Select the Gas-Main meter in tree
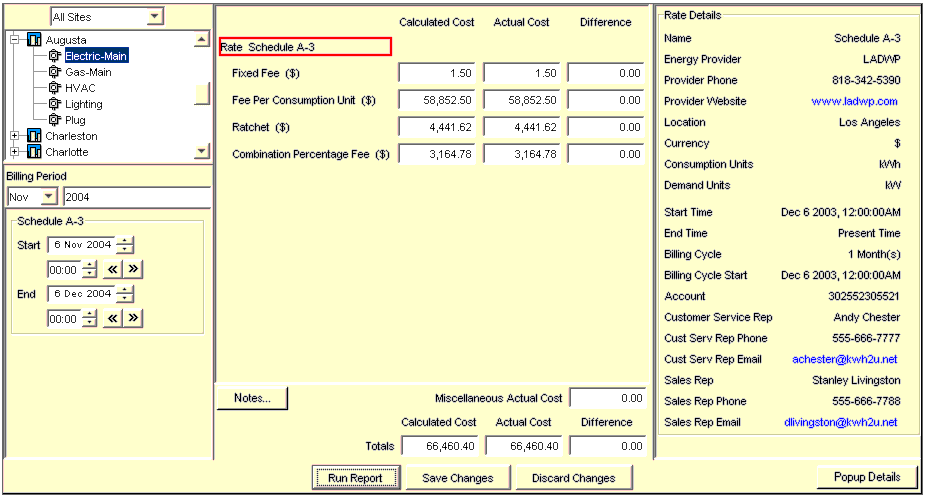 click(88, 72)
